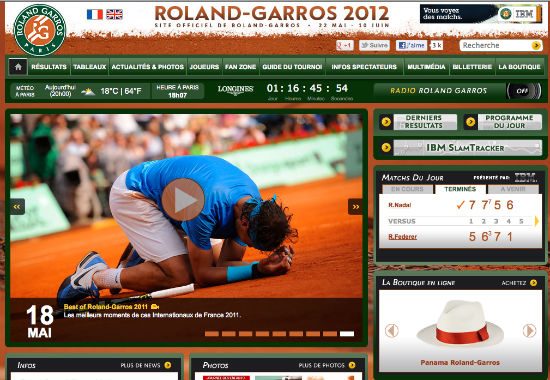The image size is (550, 380).
Task: Open Plus de Photos arrow
Action: pyautogui.click(x=352, y=365)
